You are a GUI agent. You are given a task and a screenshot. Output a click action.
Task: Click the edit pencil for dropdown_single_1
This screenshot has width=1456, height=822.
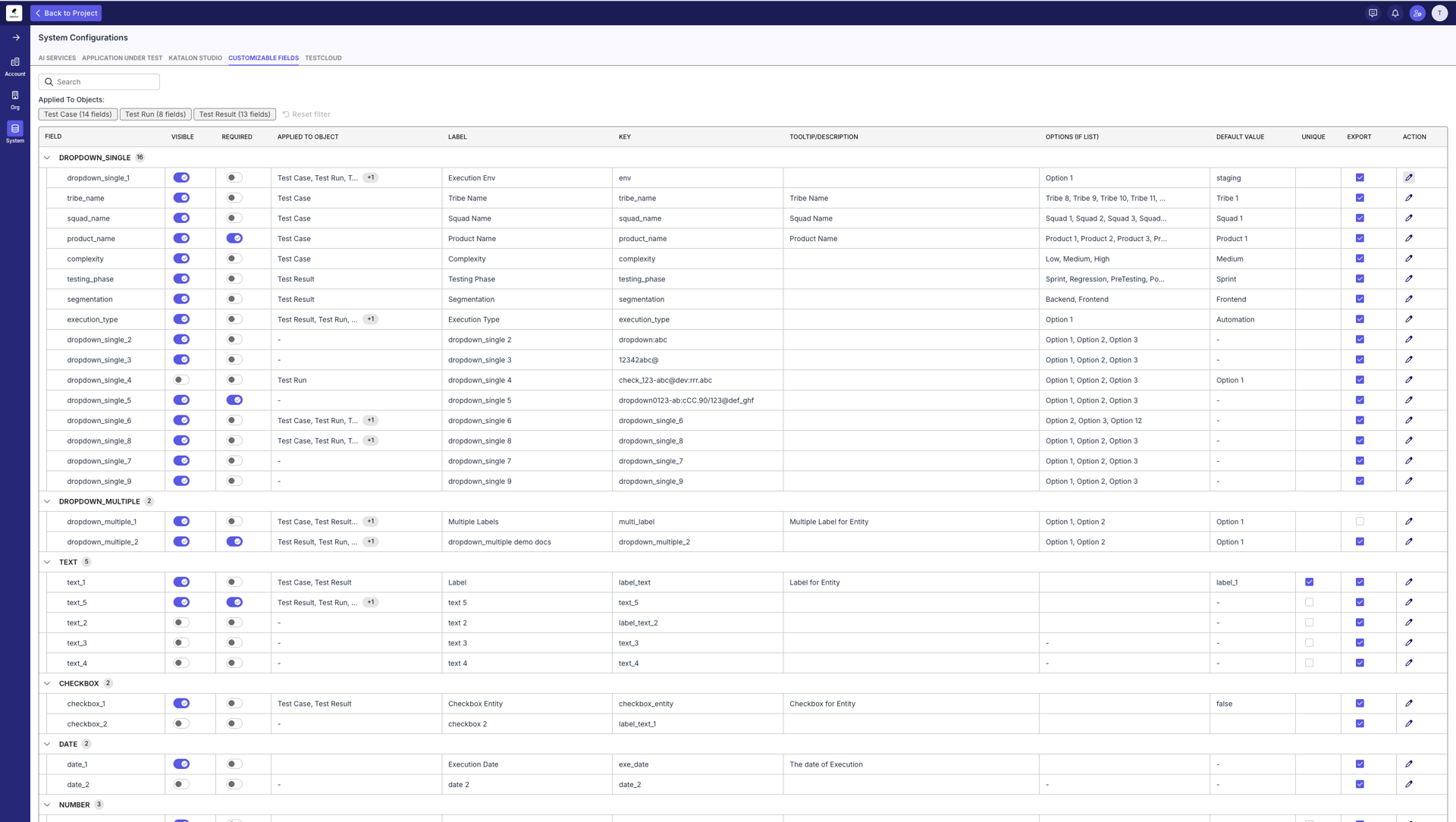[x=1409, y=177]
